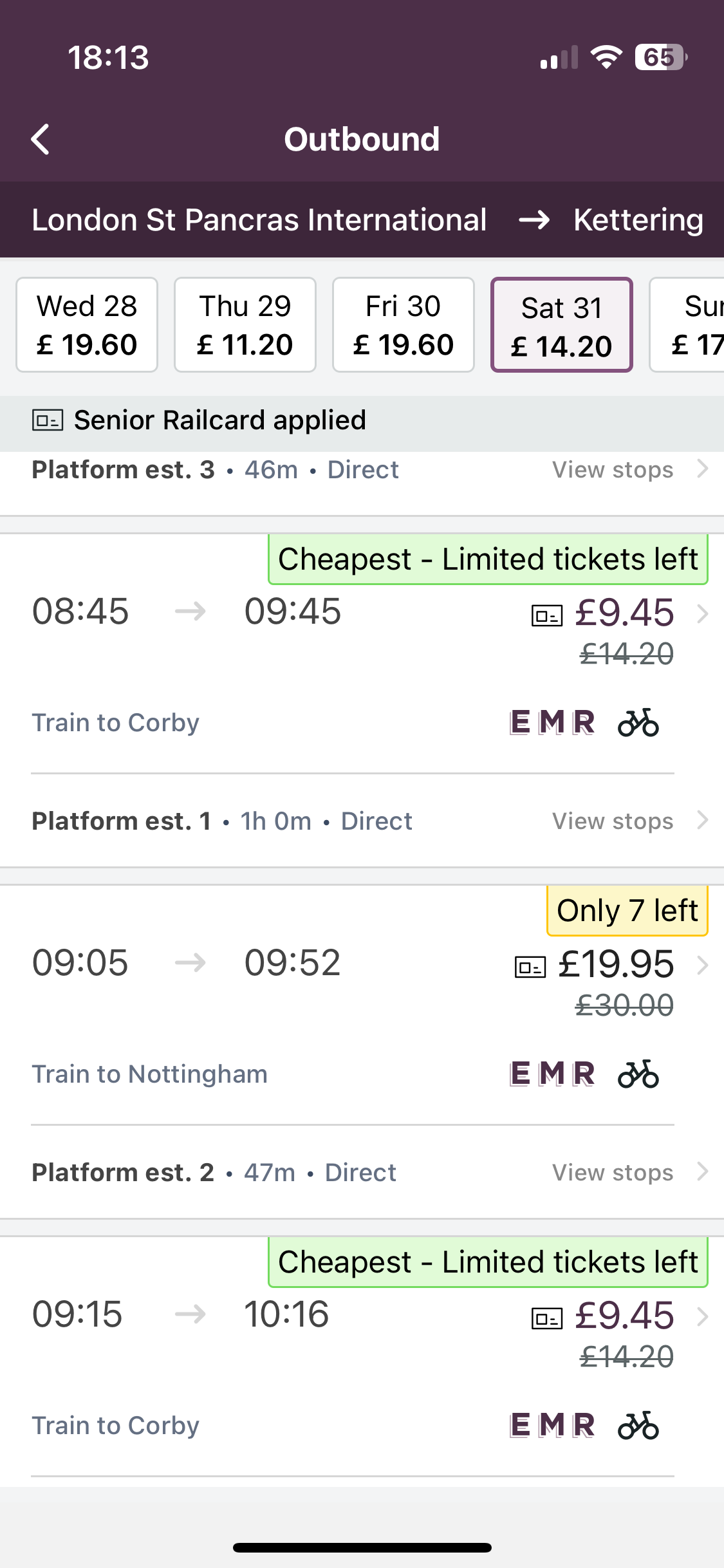724x1568 pixels.
Task: Tap the Train to Corby 08:45 label
Action: pyautogui.click(x=116, y=723)
